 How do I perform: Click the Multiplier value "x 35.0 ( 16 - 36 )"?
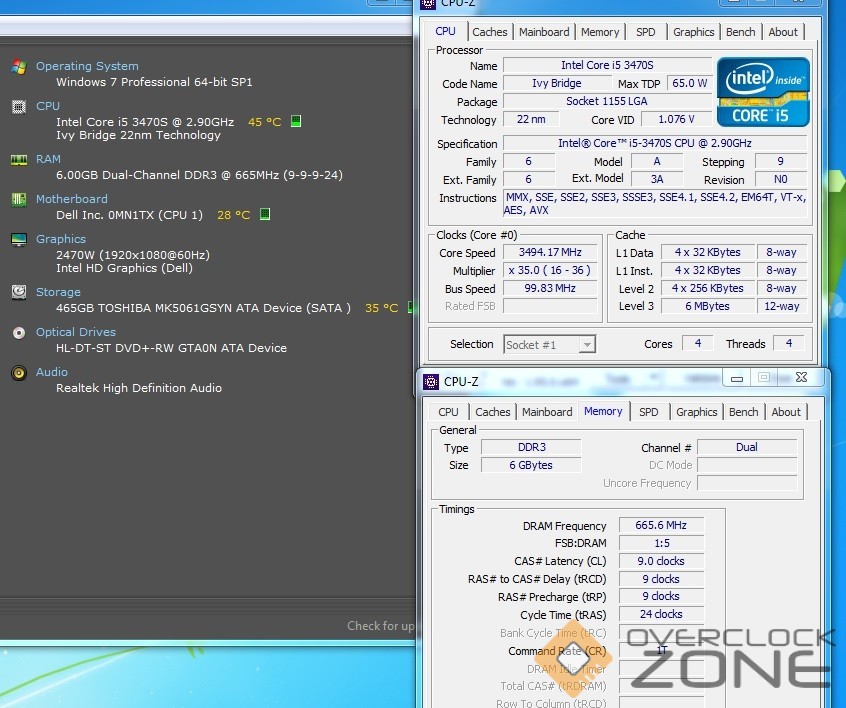pos(550,270)
